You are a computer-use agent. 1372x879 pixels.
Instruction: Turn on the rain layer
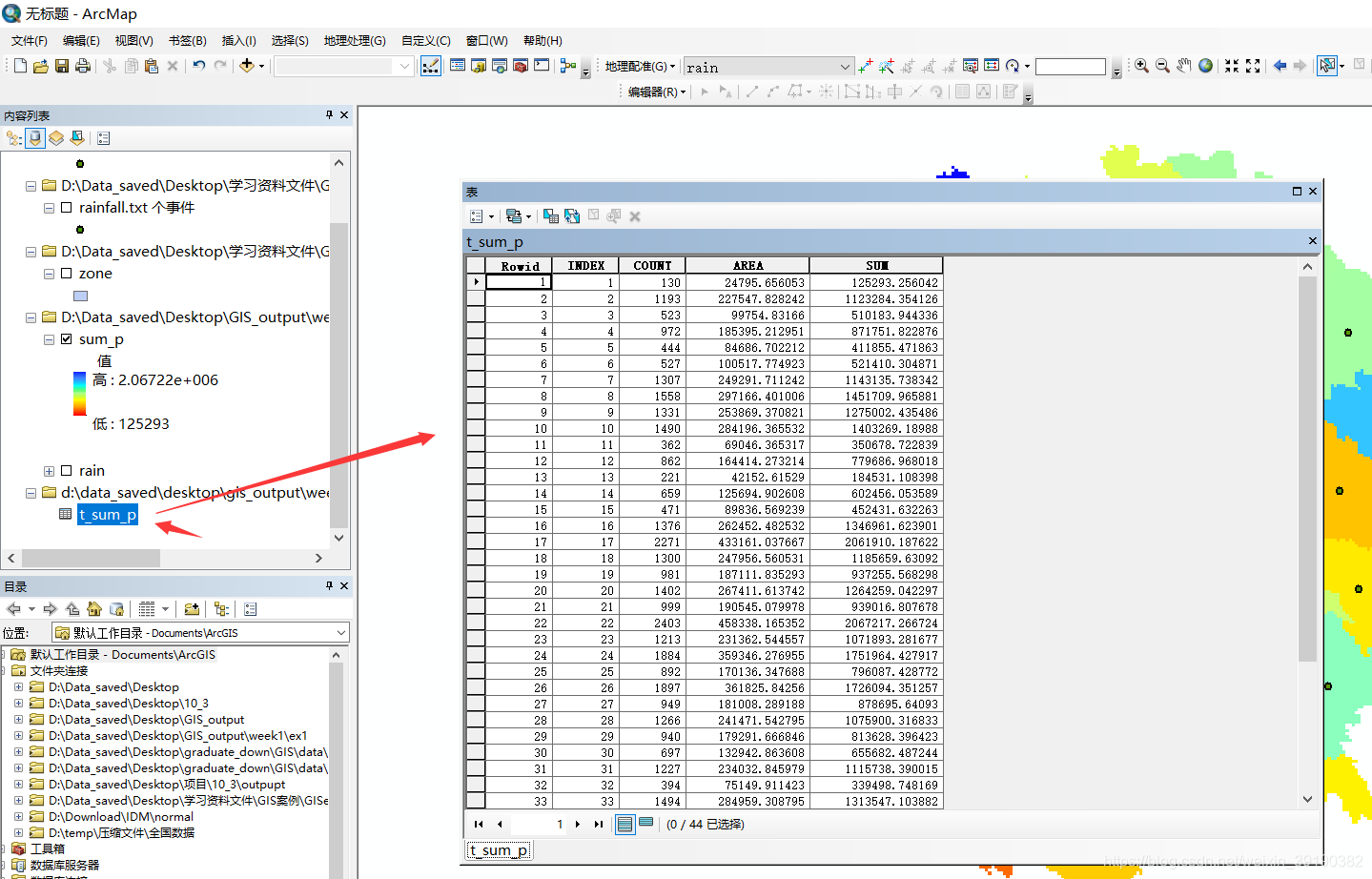66,470
